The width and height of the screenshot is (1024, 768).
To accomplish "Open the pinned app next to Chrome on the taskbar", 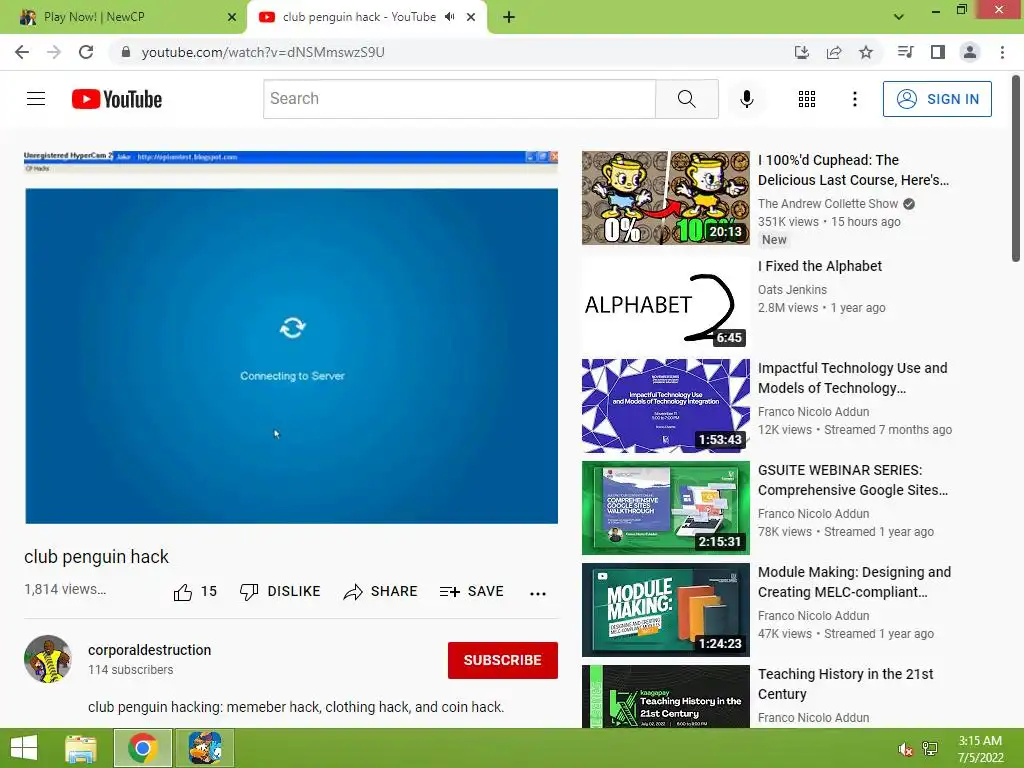I will 204,748.
